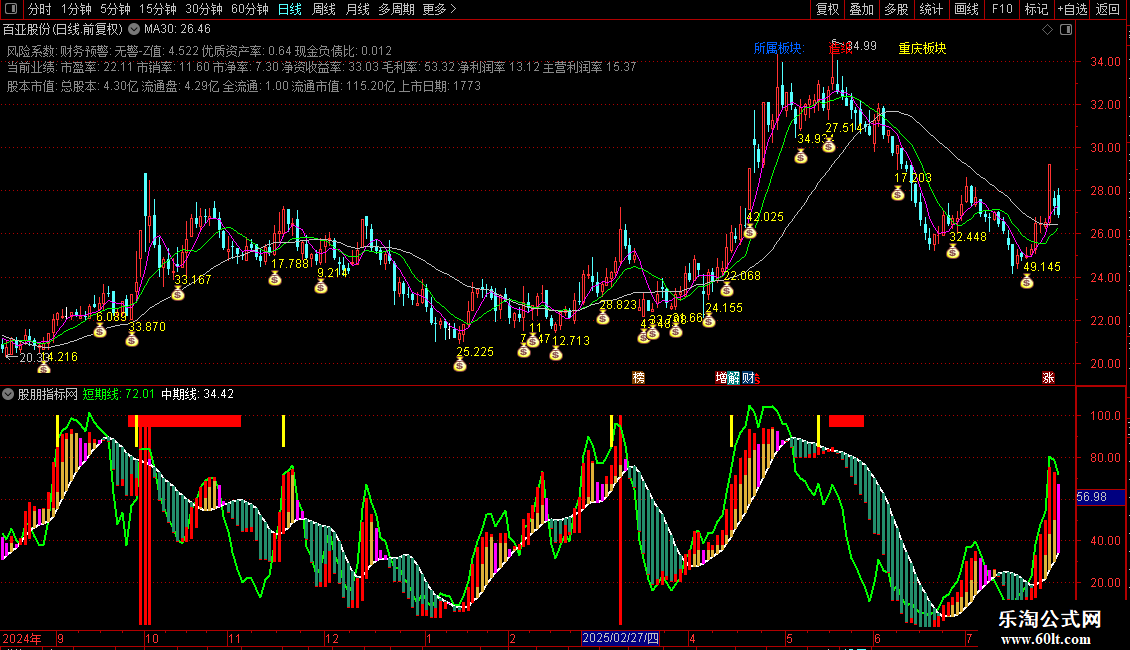Click the 中期线: 34.42 indicator value

click(197, 394)
